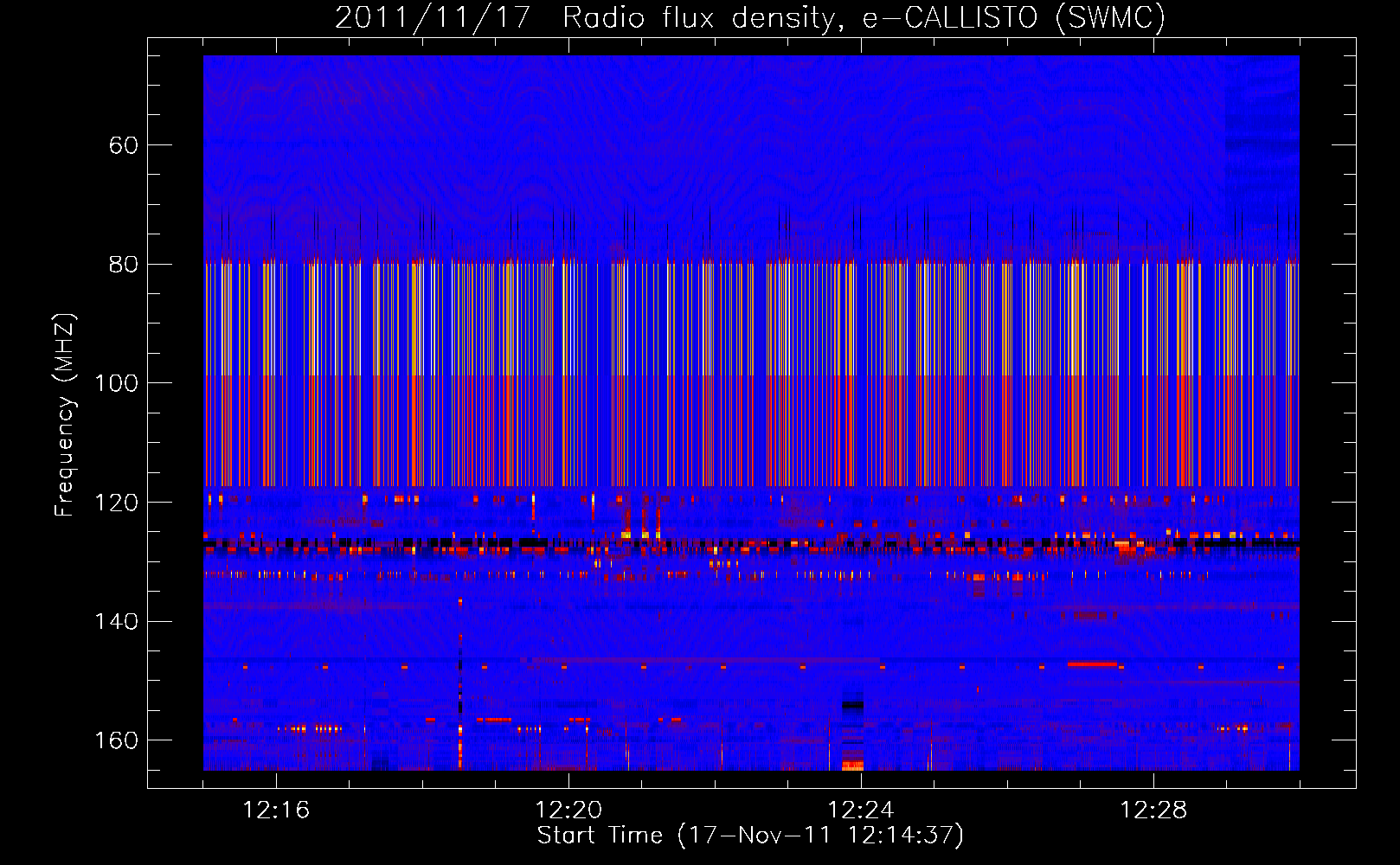The height and width of the screenshot is (865, 1400).
Task: Click the 140 frequency tick label
Action: 117,622
